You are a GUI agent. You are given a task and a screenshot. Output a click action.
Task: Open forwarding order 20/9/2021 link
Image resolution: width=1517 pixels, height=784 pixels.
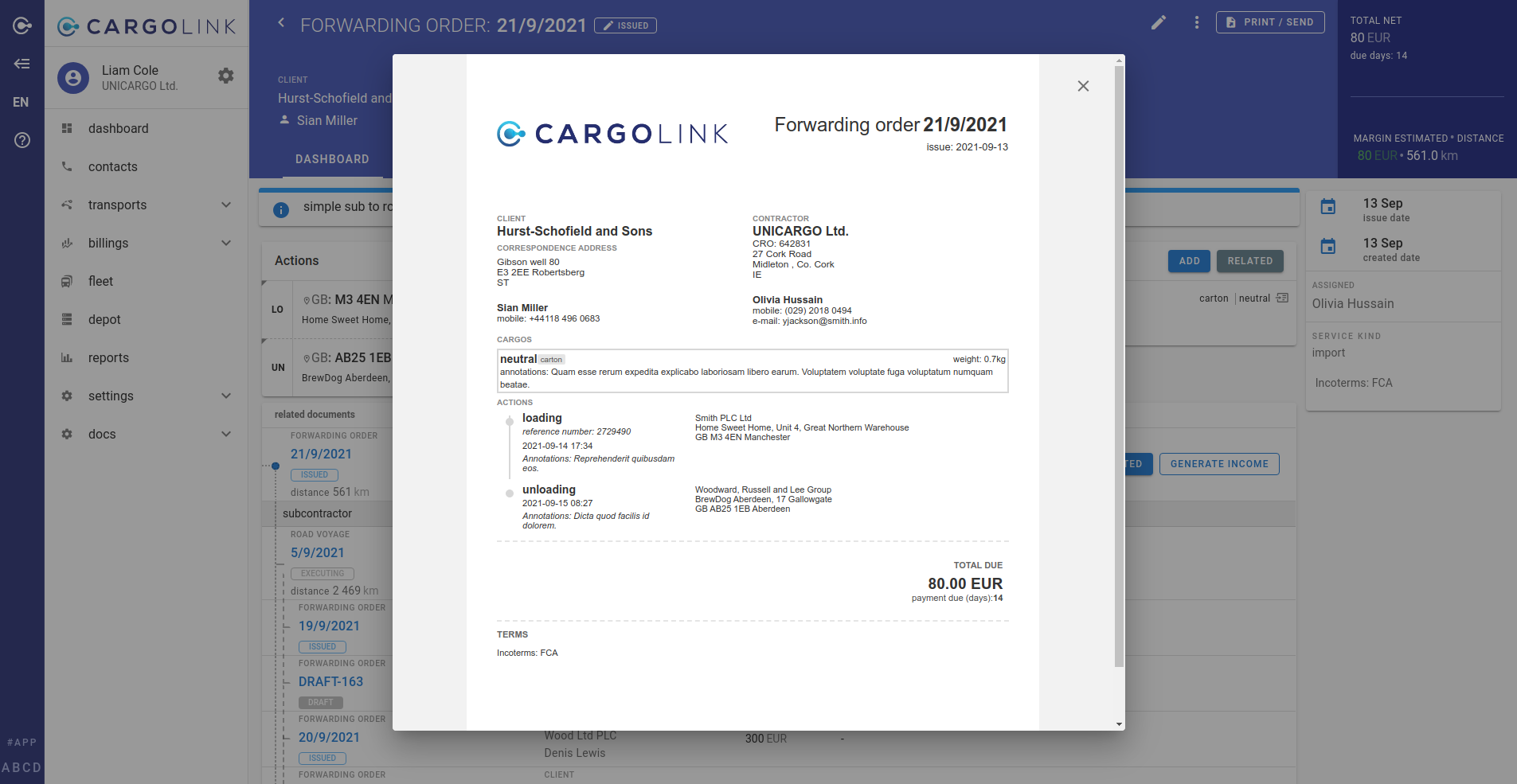tap(329, 737)
